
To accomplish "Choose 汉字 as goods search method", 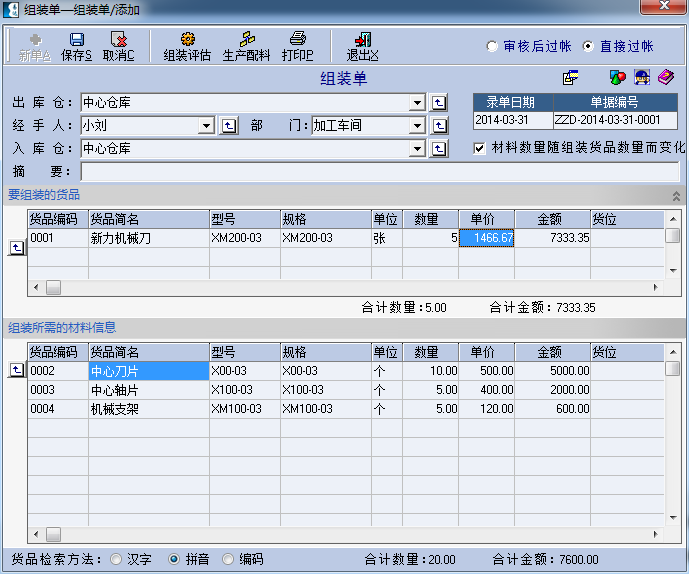I will [117, 559].
